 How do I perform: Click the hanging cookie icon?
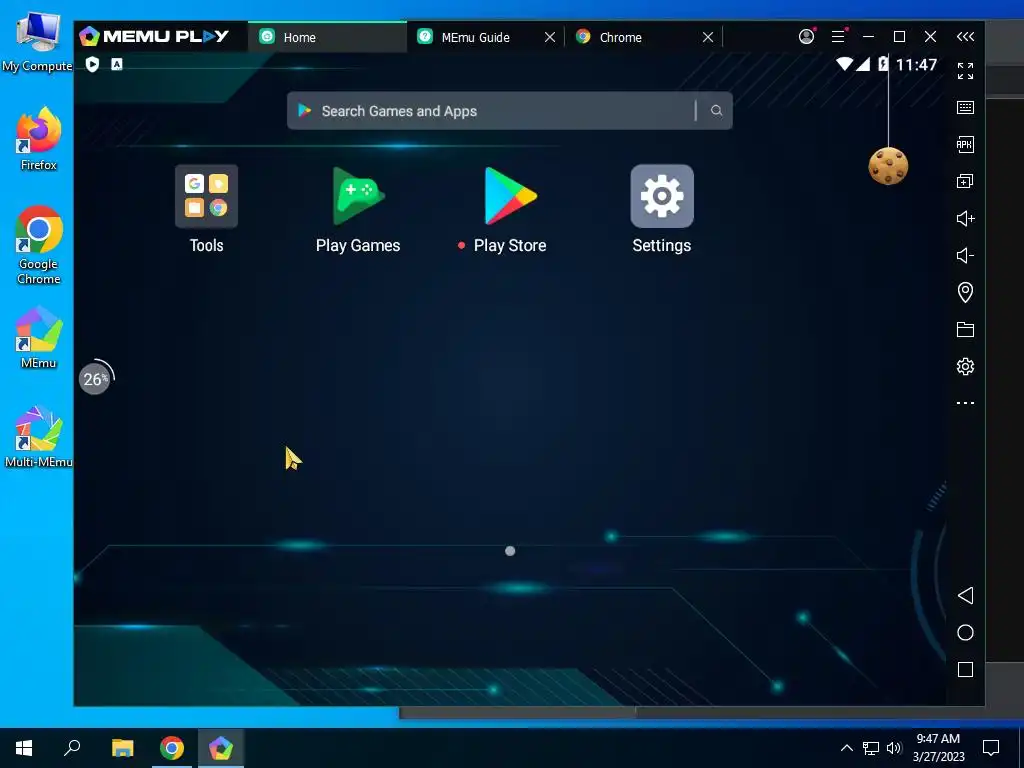click(x=888, y=166)
